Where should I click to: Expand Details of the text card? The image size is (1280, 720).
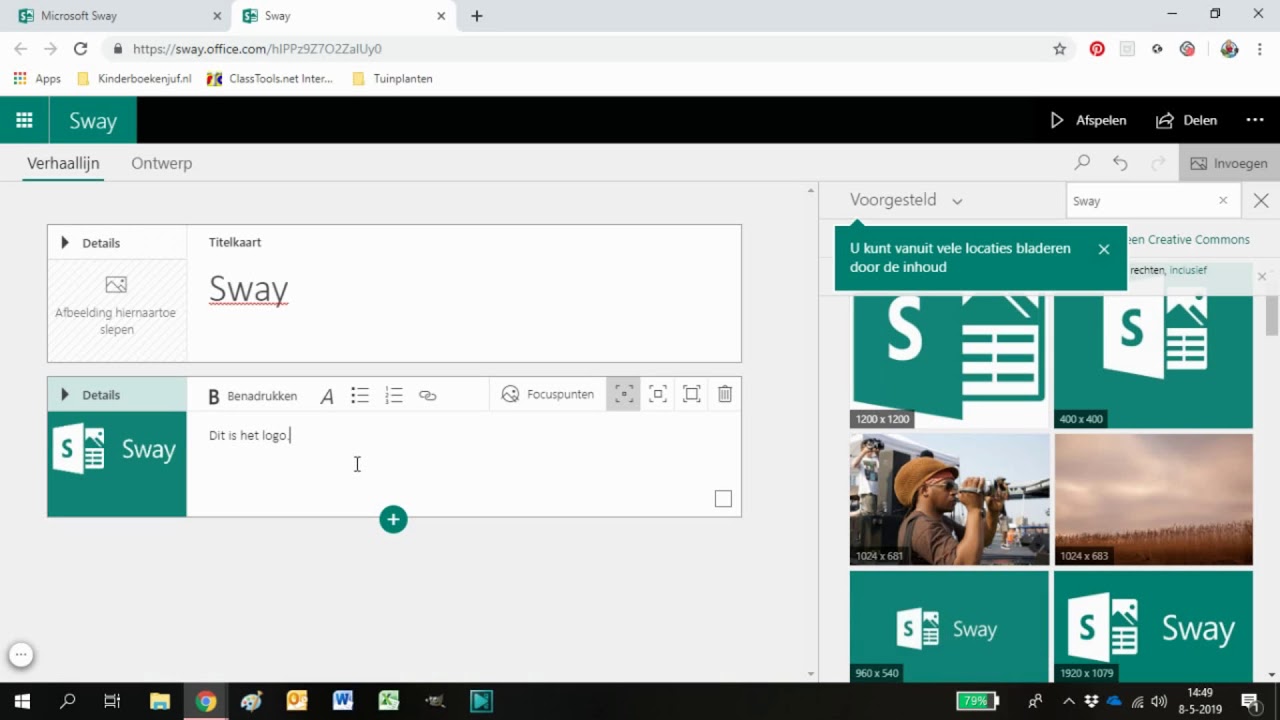coord(90,395)
